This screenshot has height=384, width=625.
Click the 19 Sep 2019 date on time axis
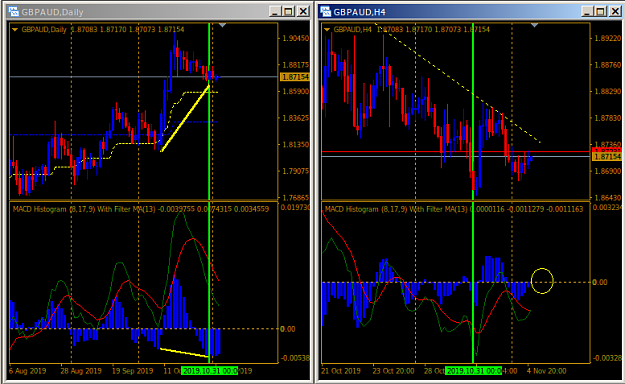coord(132,371)
